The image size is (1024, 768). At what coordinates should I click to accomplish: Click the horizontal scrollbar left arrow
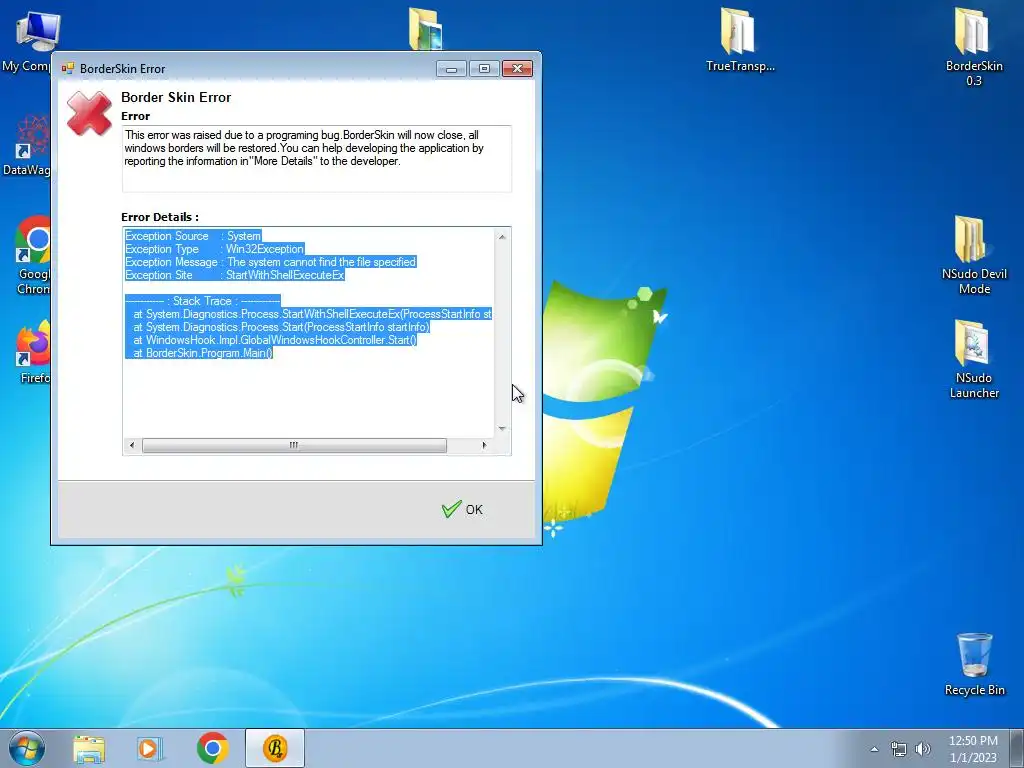pyautogui.click(x=132, y=445)
